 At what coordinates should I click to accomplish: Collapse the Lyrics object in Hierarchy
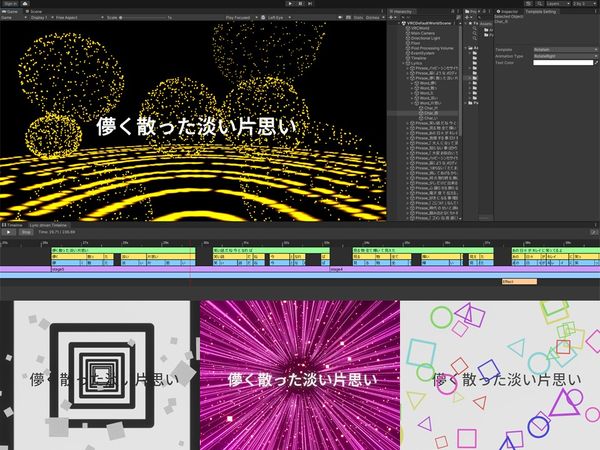coord(404,63)
